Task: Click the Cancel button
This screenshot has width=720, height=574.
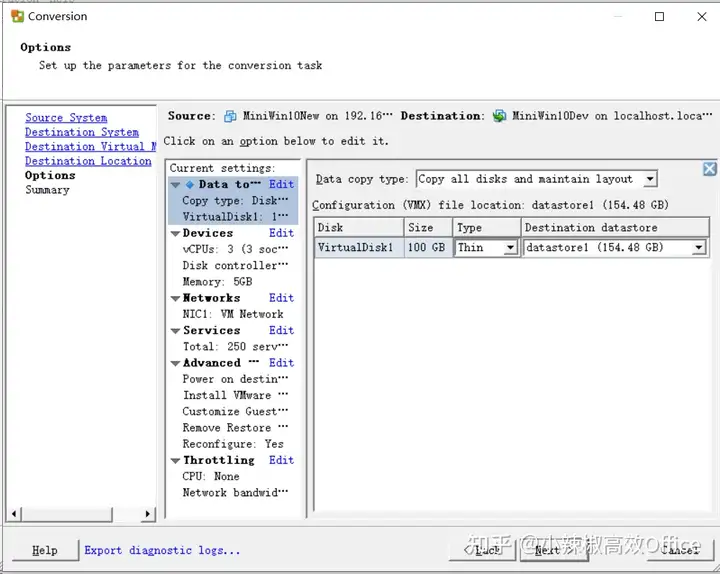Action: [x=680, y=550]
